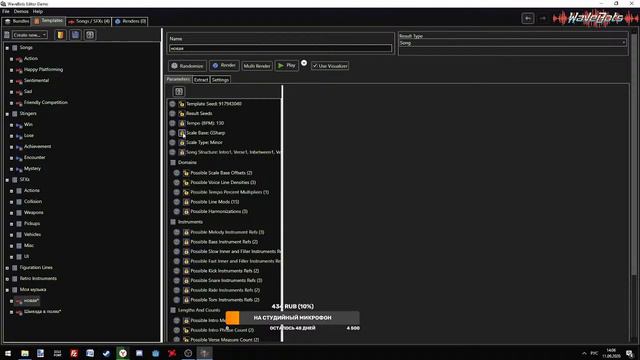Click the Action song template icon
Screen dimensions: 640x360
click(x=19, y=59)
